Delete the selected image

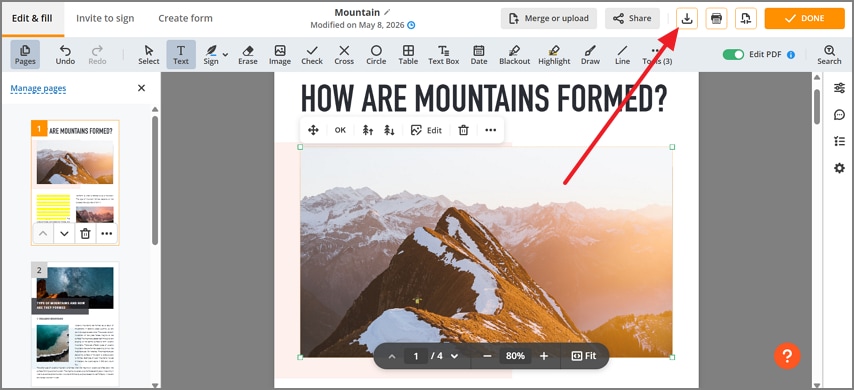pyautogui.click(x=463, y=130)
